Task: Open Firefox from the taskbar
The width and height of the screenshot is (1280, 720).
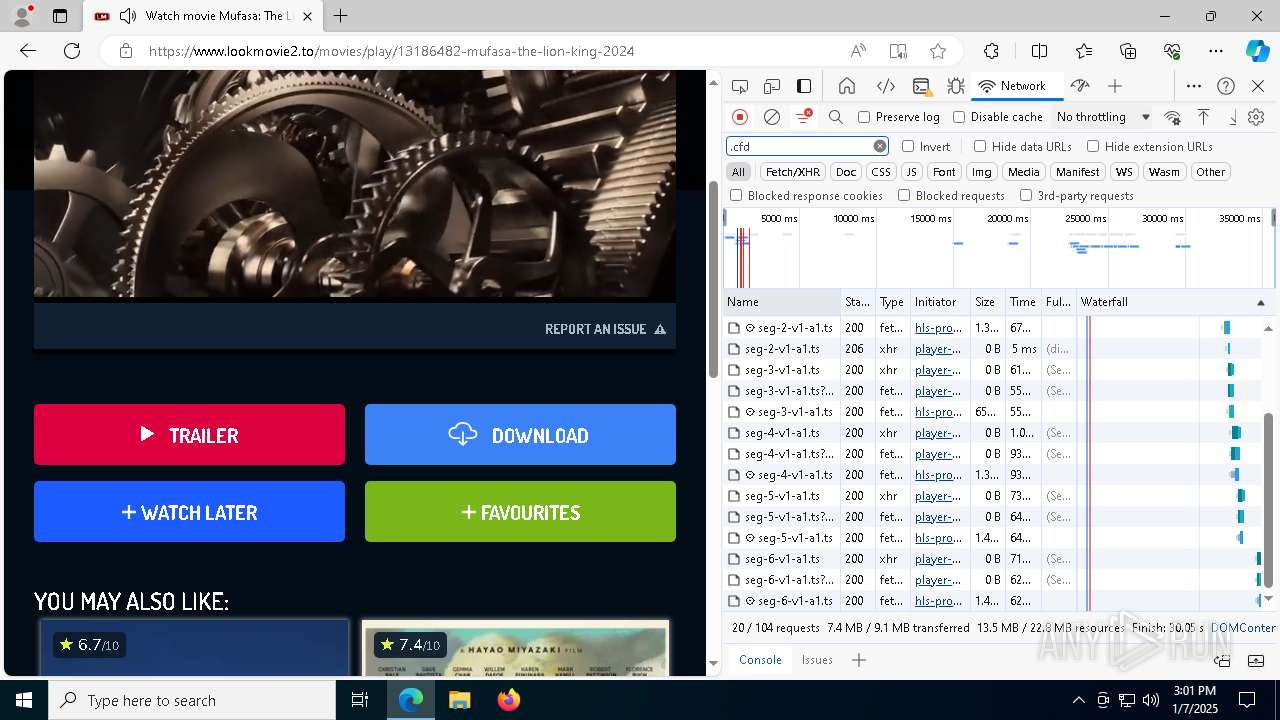Action: click(508, 700)
